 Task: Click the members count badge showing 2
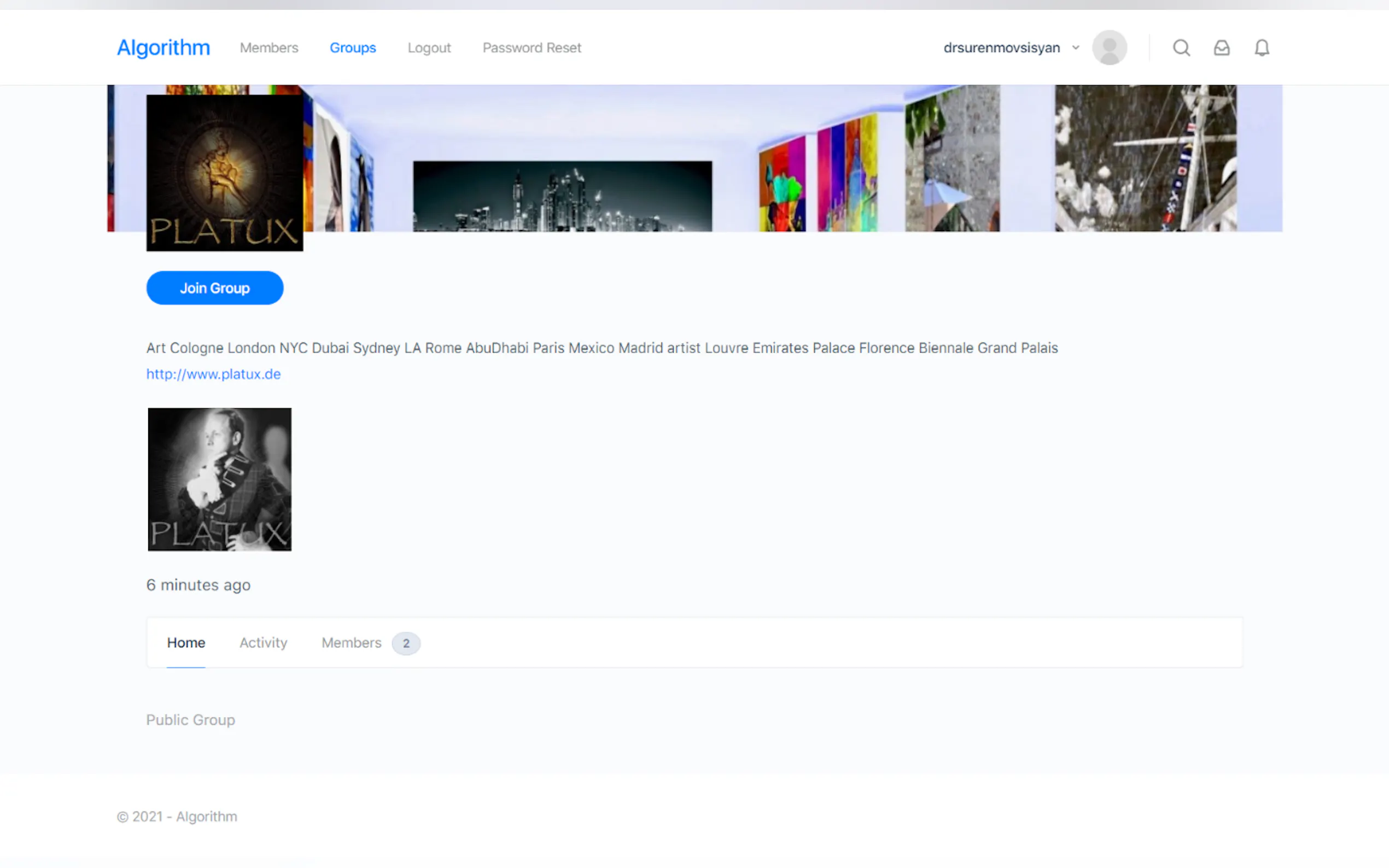(x=406, y=643)
